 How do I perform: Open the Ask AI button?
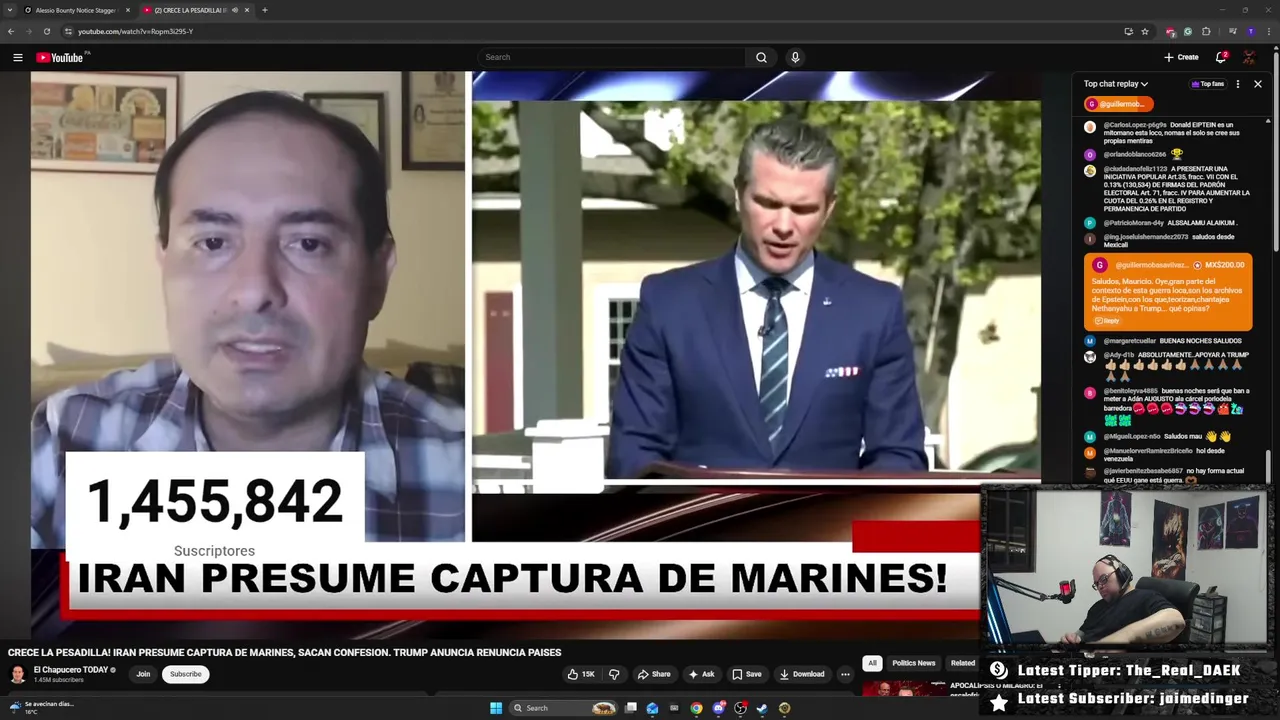click(x=701, y=674)
